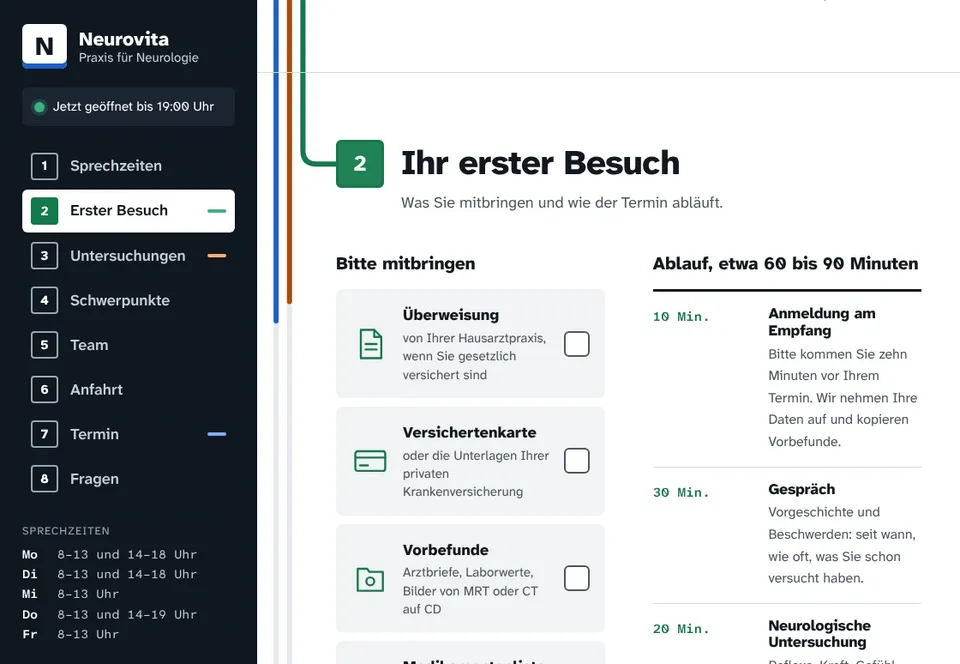The height and width of the screenshot is (664, 960).
Task: Click the Vorbefunde card title
Action: click(446, 550)
